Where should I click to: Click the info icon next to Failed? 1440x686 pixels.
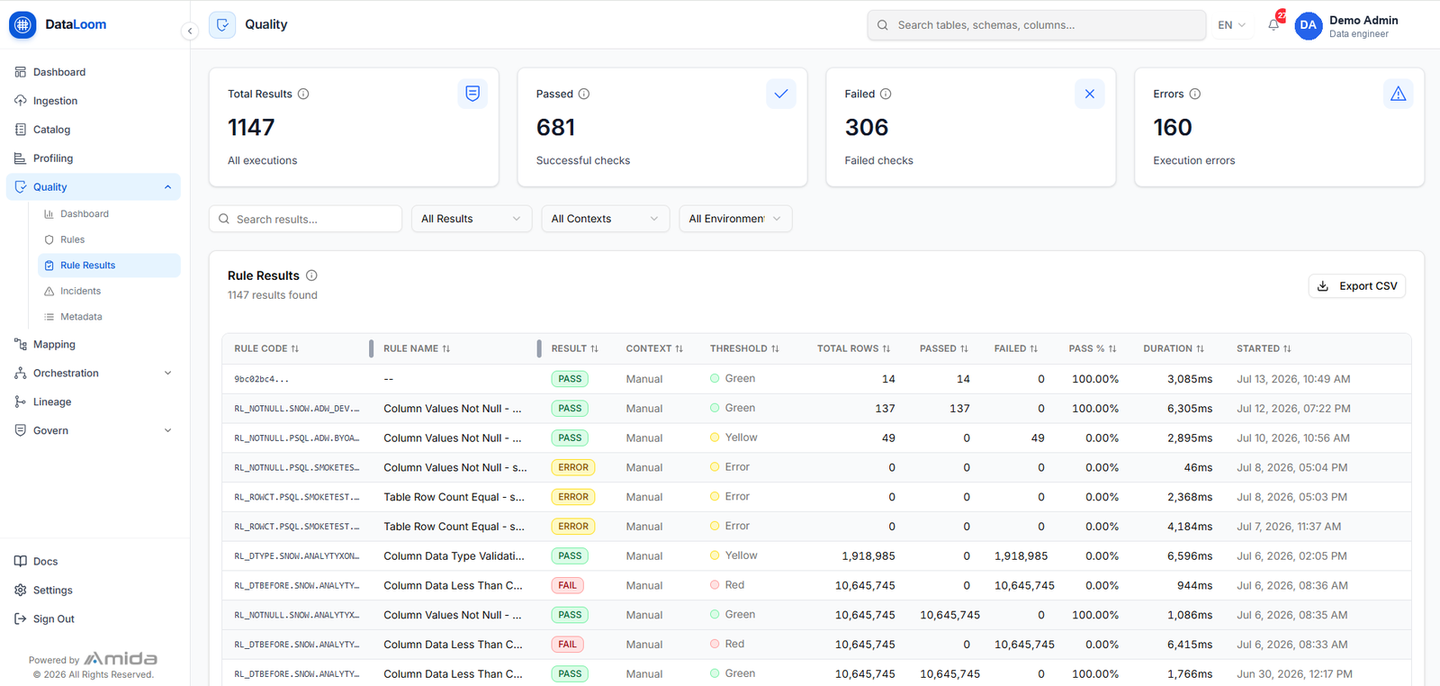[885, 94]
